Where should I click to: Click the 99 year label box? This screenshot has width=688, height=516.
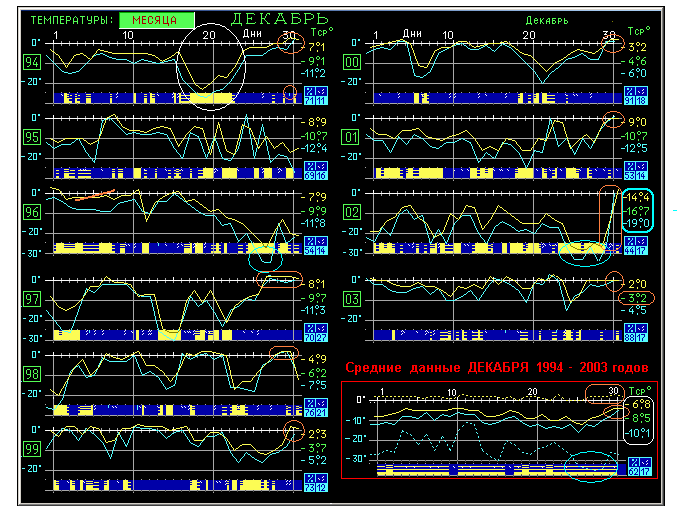pos(33,449)
